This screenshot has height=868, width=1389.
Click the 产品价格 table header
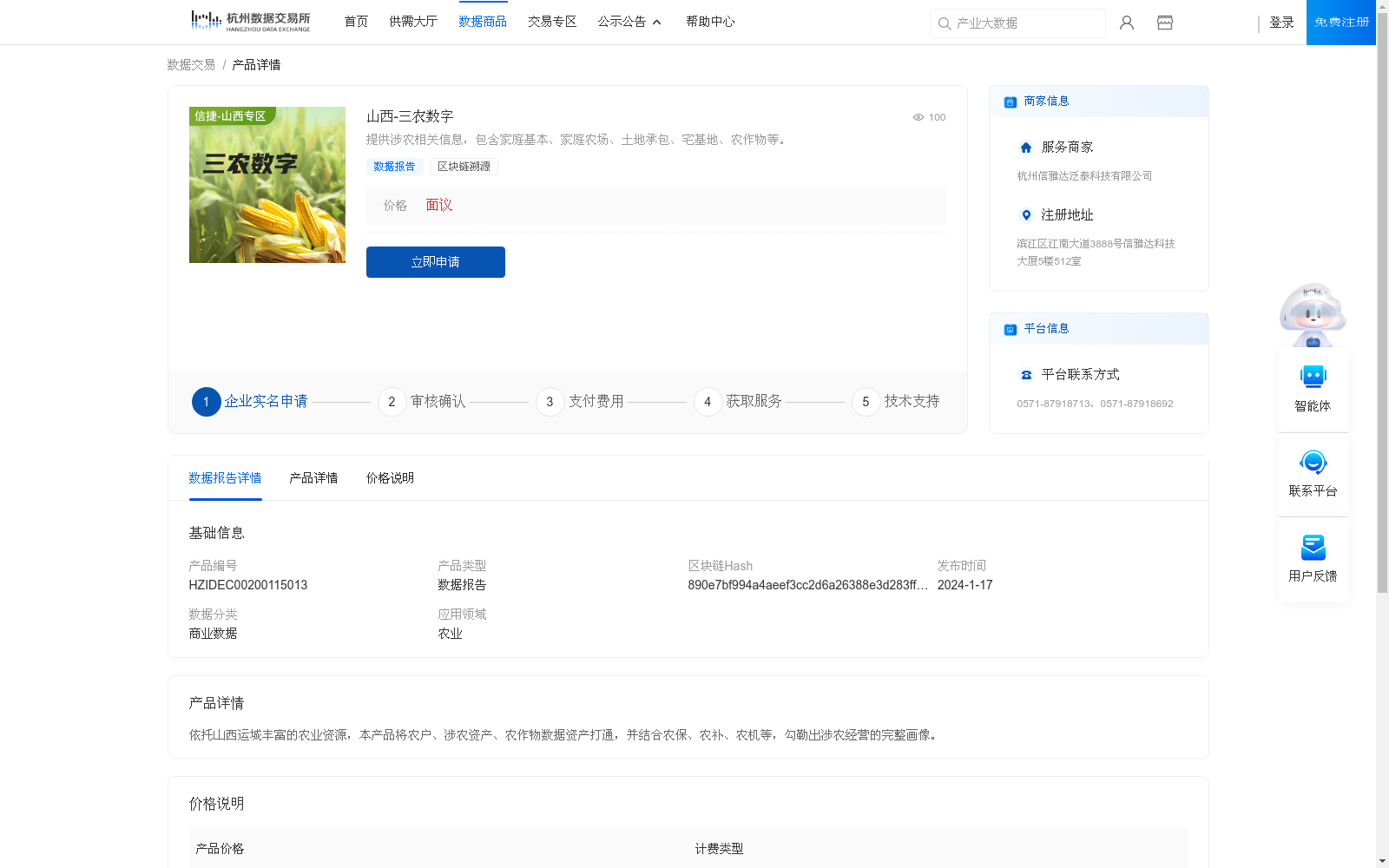click(x=220, y=849)
